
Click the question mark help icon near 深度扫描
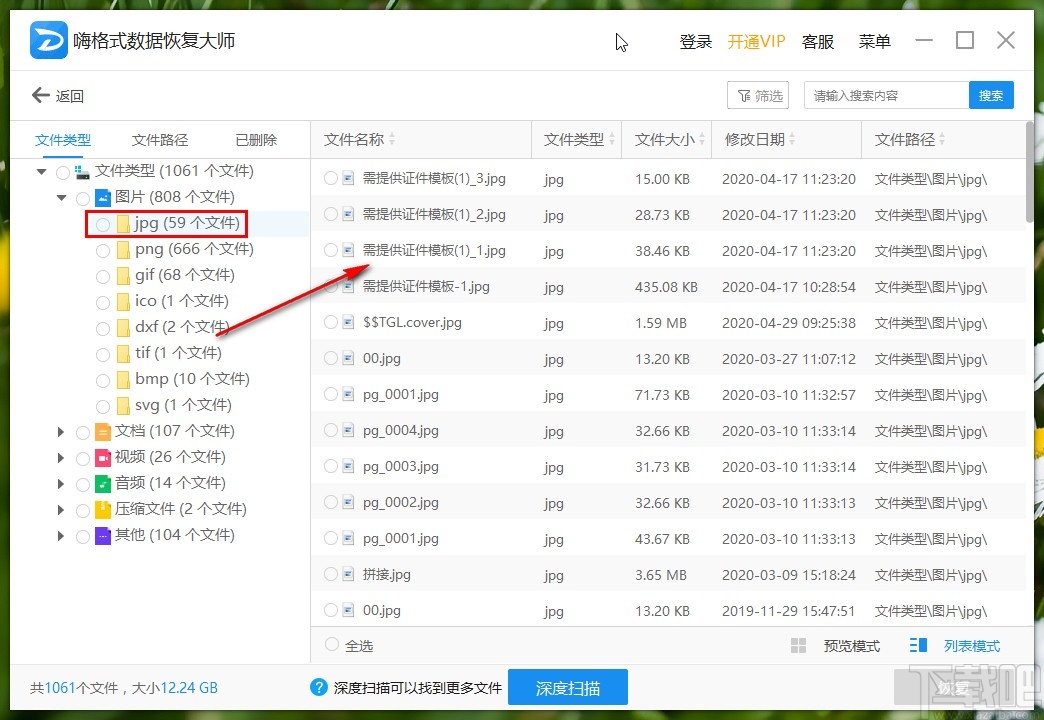(318, 687)
